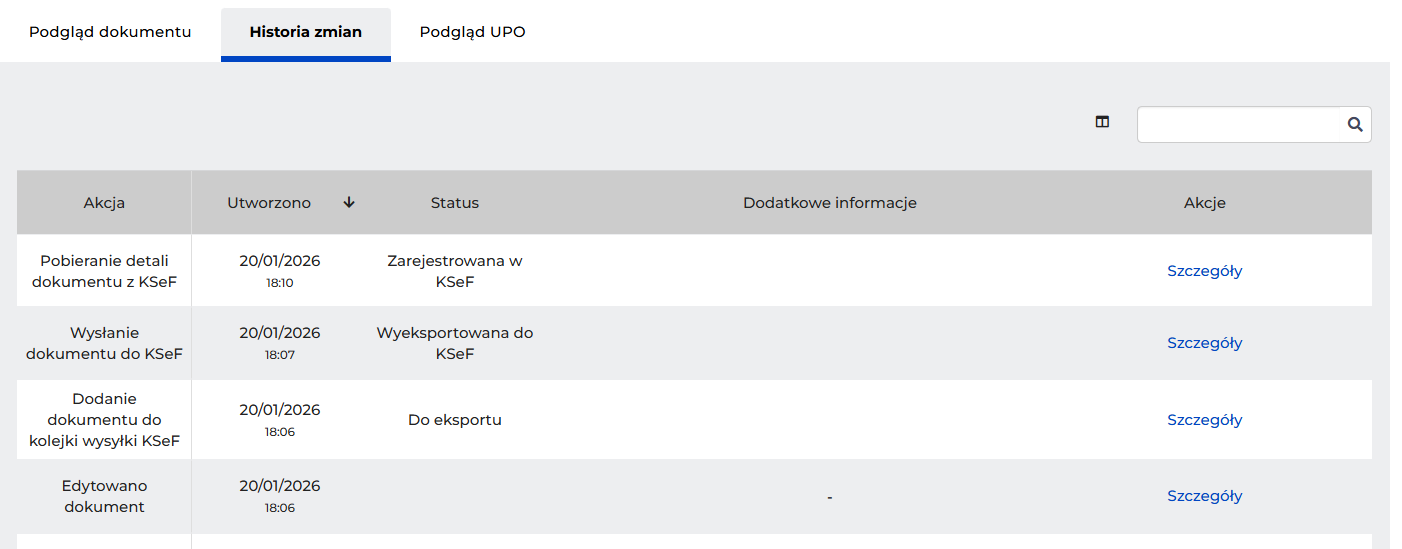This screenshot has width=1402, height=549.
Task: Click the magnifying glass search icon
Action: tap(1355, 125)
